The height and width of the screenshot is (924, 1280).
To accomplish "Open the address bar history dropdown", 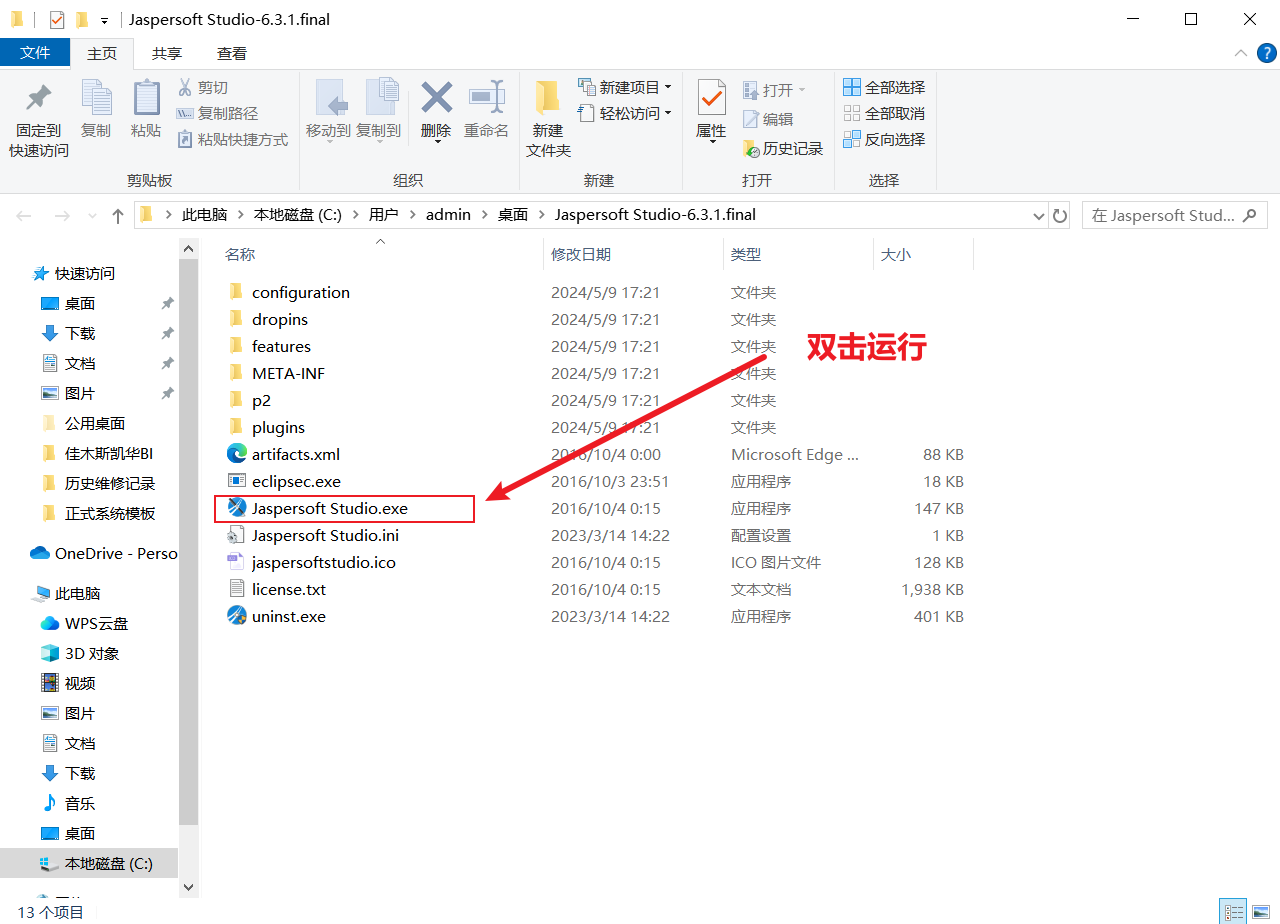I will pyautogui.click(x=1038, y=215).
